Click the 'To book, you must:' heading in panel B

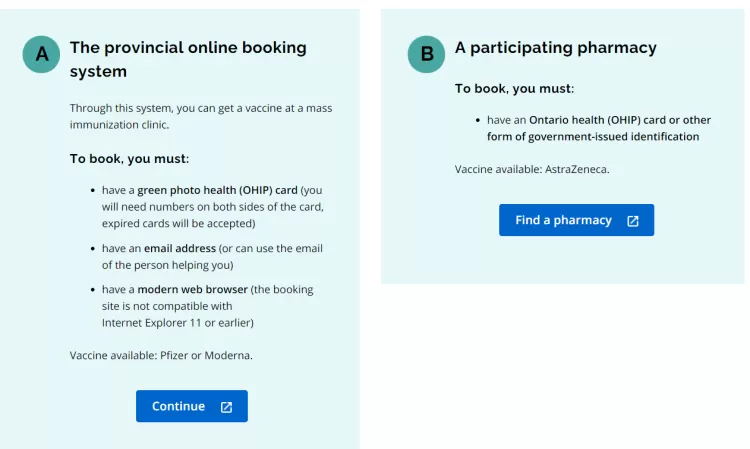514,89
